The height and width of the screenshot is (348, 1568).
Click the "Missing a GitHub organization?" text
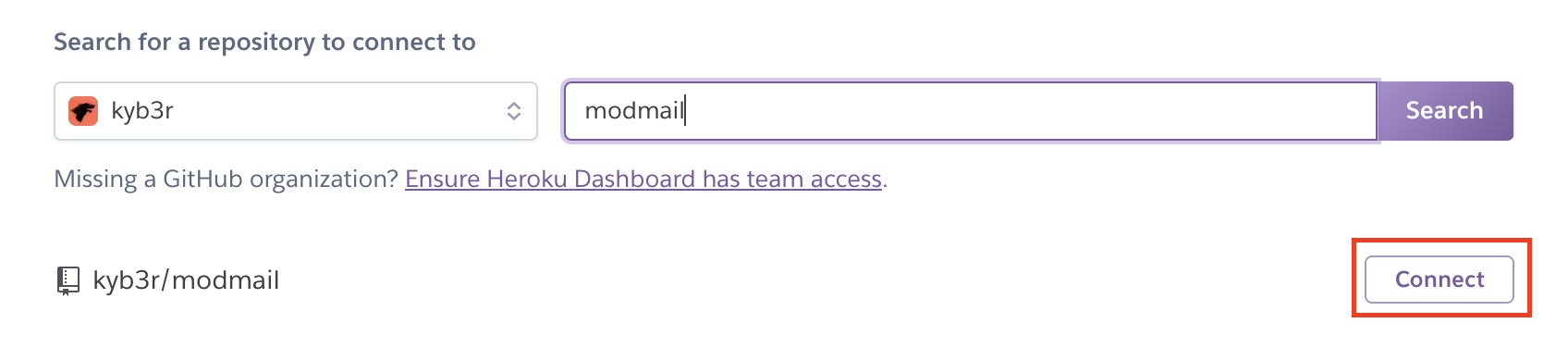(x=227, y=179)
